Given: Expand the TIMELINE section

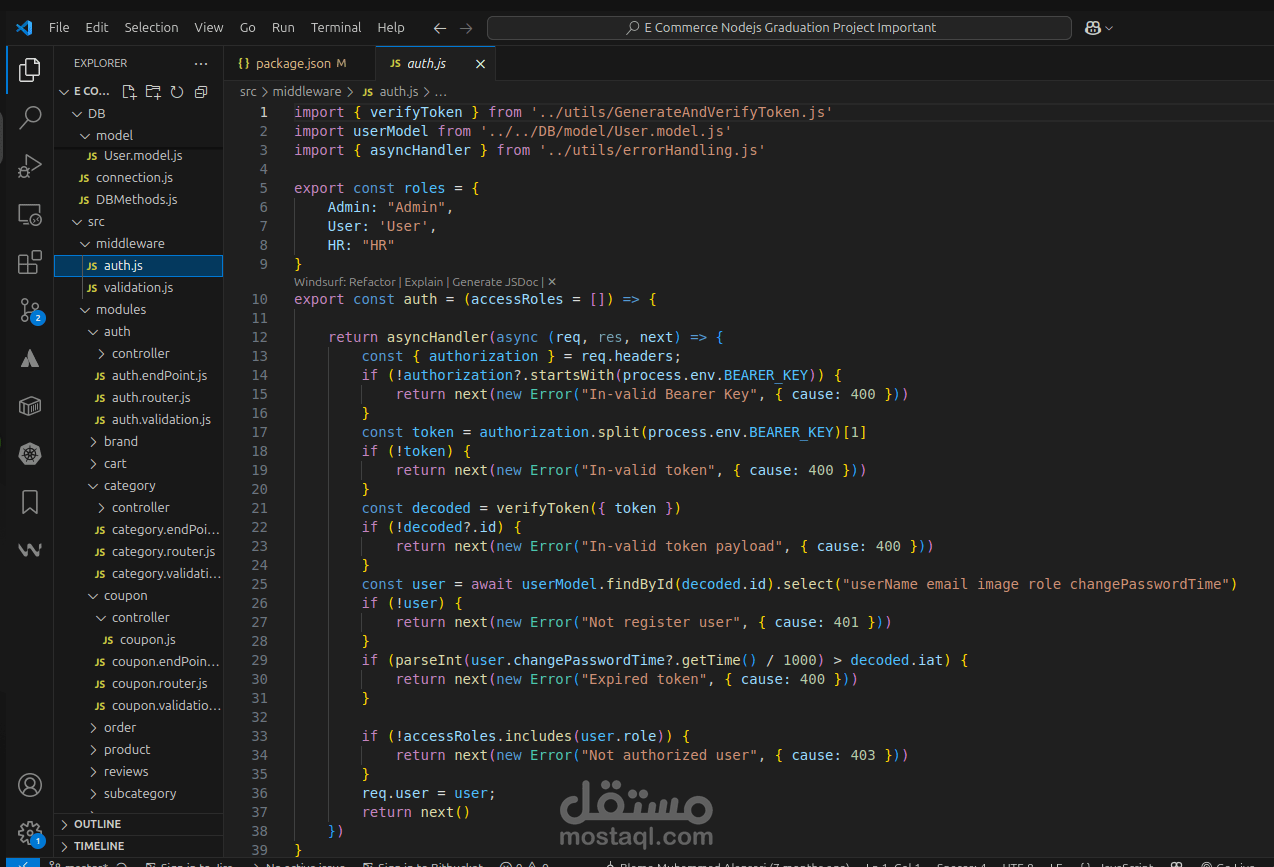Looking at the screenshot, I should pyautogui.click(x=138, y=846).
